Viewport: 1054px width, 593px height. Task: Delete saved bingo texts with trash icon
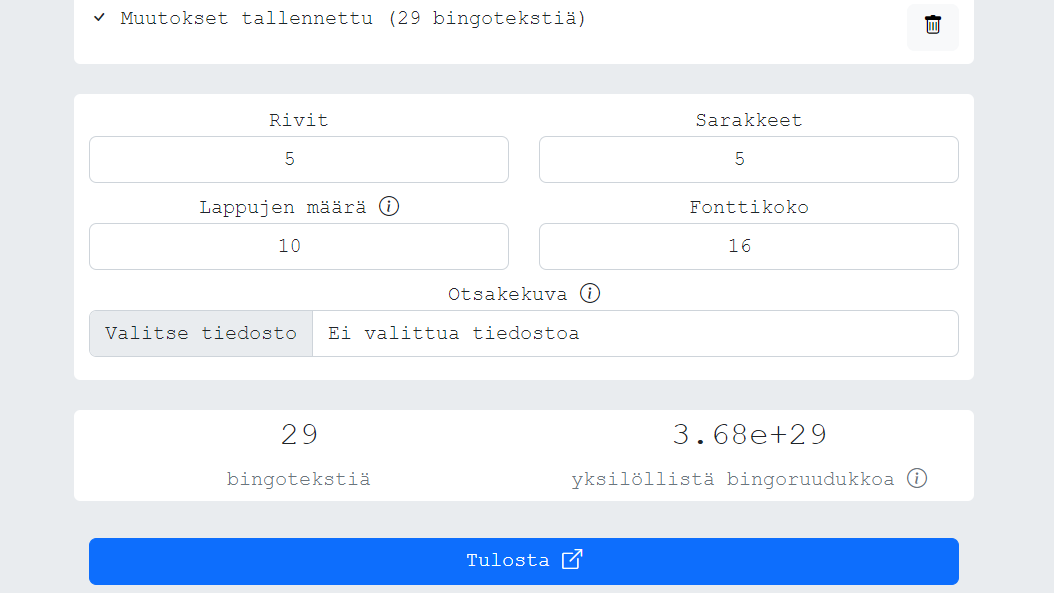(x=932, y=26)
